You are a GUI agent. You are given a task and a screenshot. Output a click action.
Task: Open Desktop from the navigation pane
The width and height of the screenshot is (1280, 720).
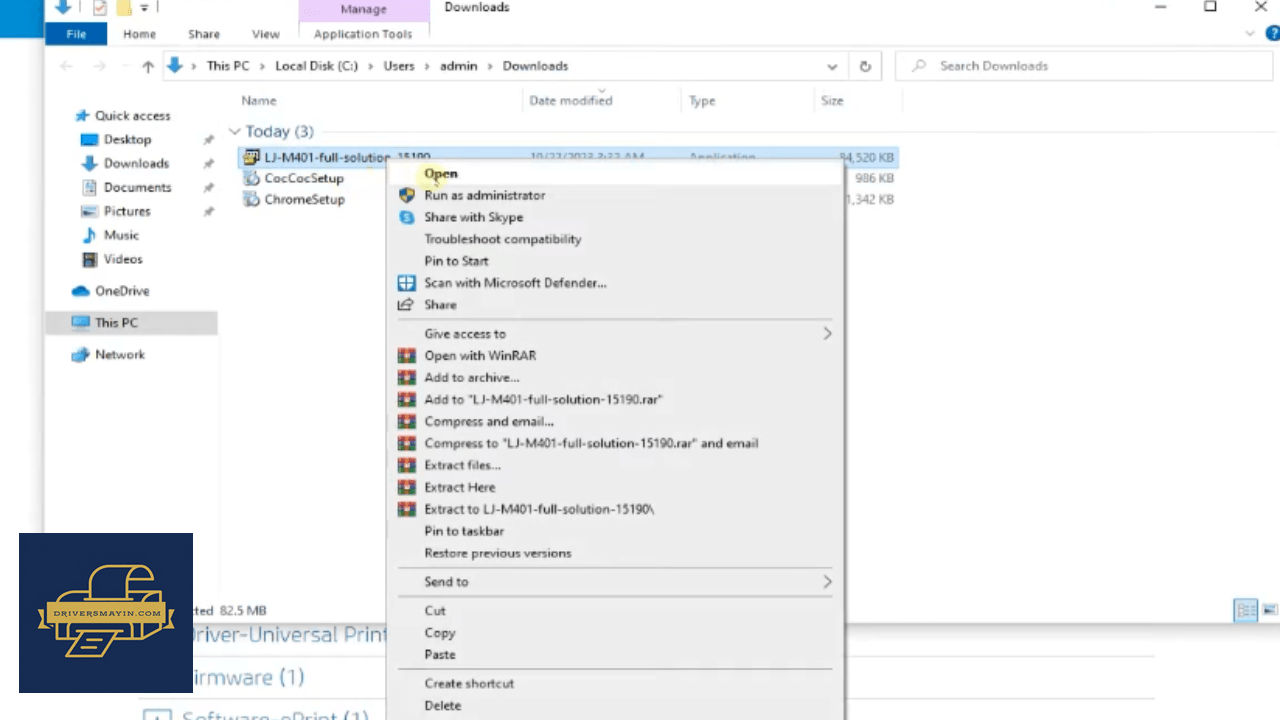click(127, 140)
